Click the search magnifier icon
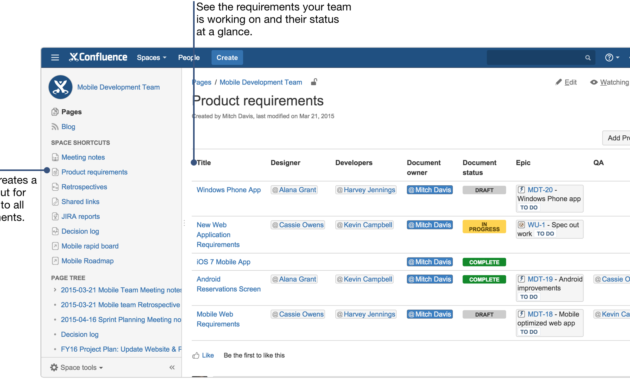The width and height of the screenshot is (630, 380). tap(588, 58)
